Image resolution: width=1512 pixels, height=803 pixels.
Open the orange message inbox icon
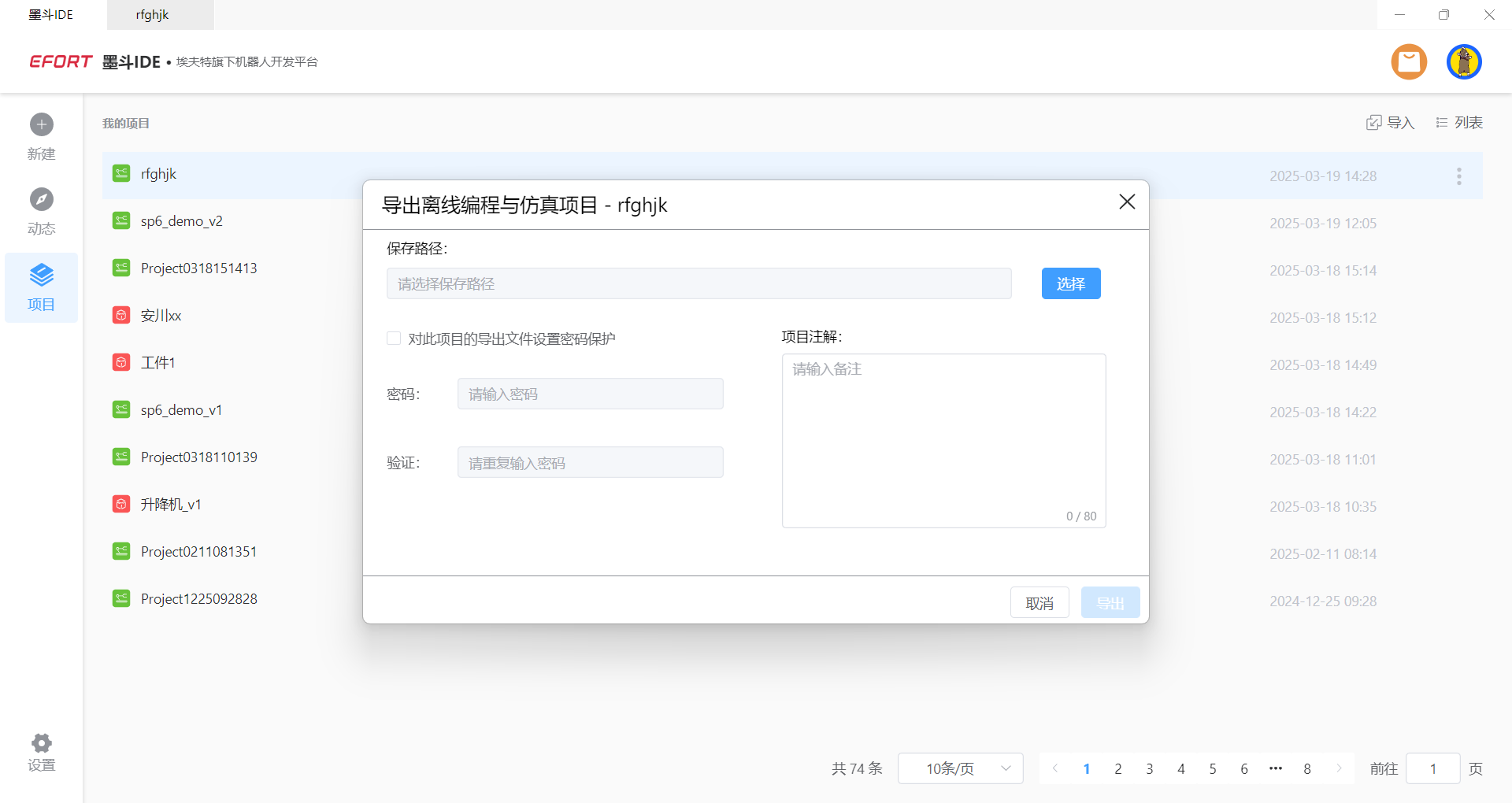(x=1409, y=61)
